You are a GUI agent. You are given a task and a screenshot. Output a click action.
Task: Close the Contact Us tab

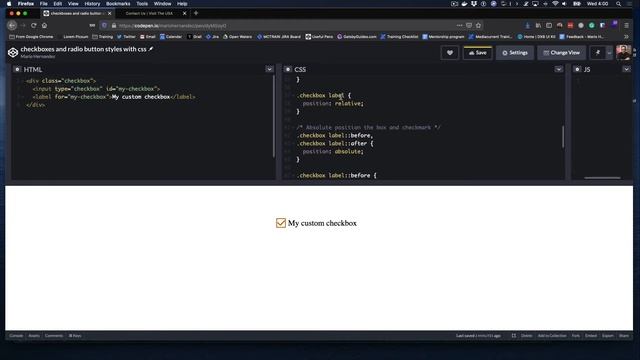point(184,13)
